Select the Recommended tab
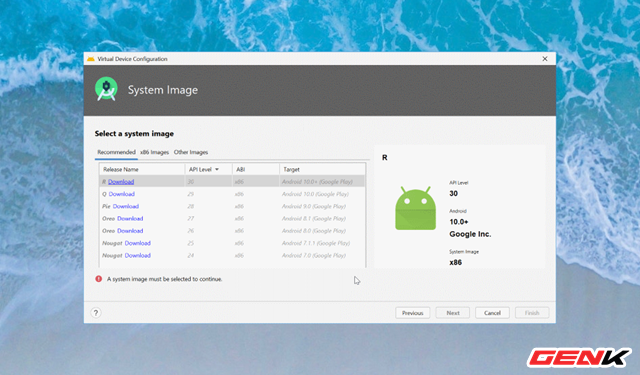The height and width of the screenshot is (375, 640). [x=116, y=152]
